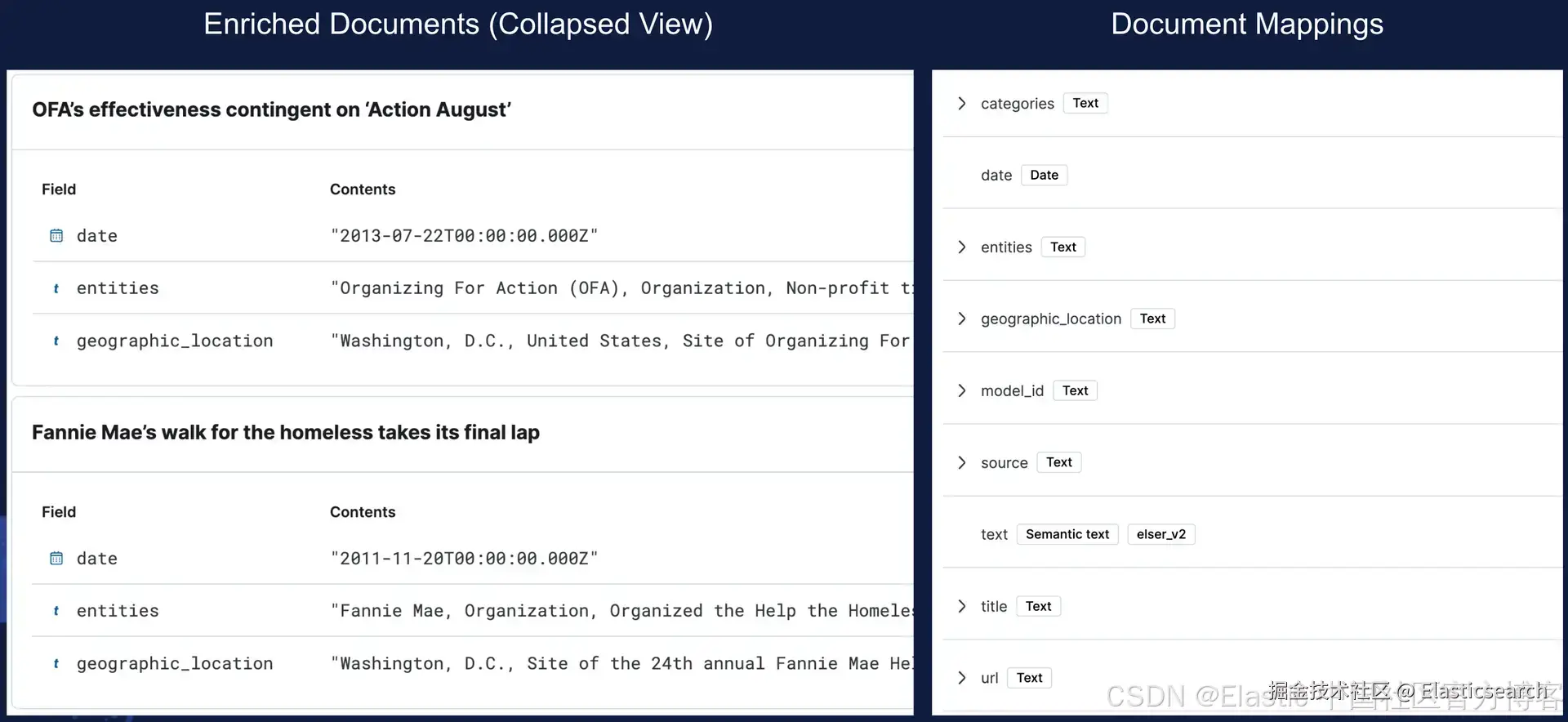Click calendar icon in Fannie Mae document

point(56,559)
